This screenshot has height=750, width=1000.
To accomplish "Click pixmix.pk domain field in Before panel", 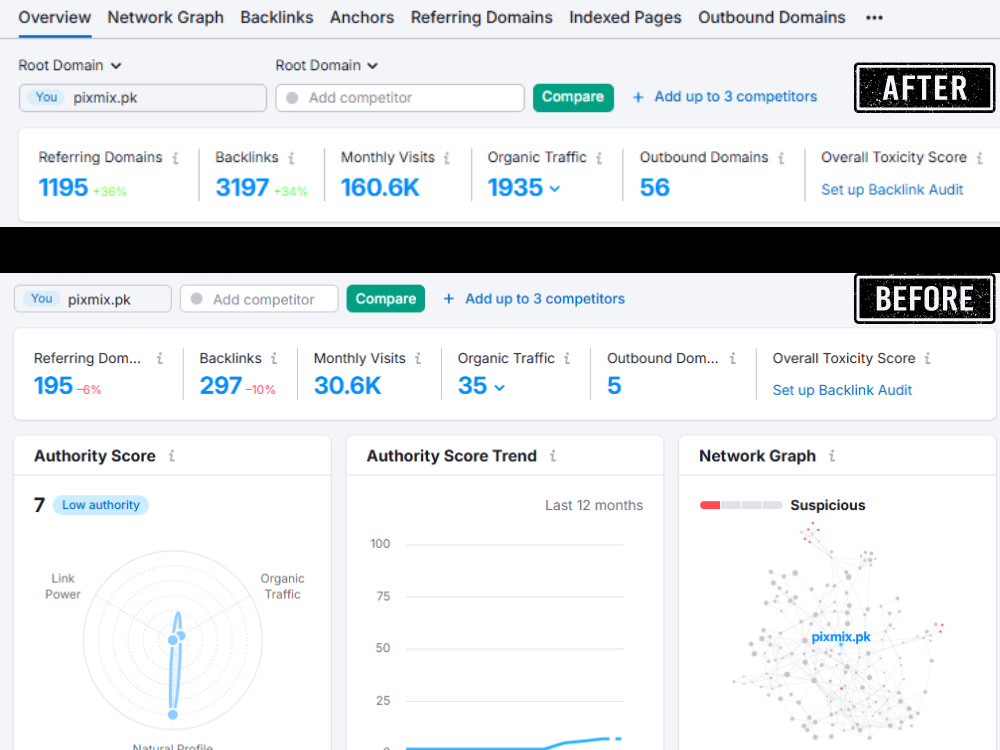I will pyautogui.click(x=93, y=299).
